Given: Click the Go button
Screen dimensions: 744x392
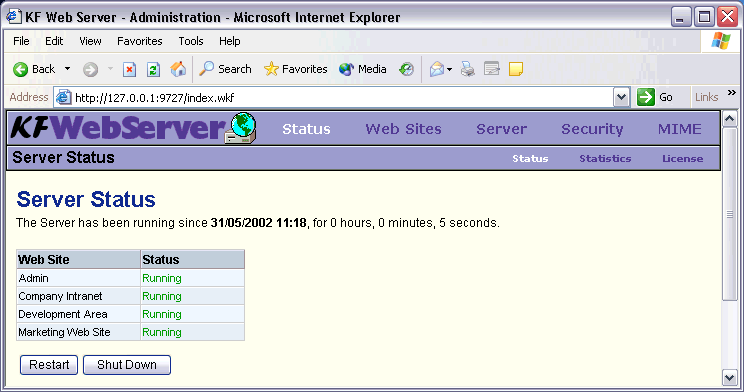Looking at the screenshot, I should pos(655,97).
